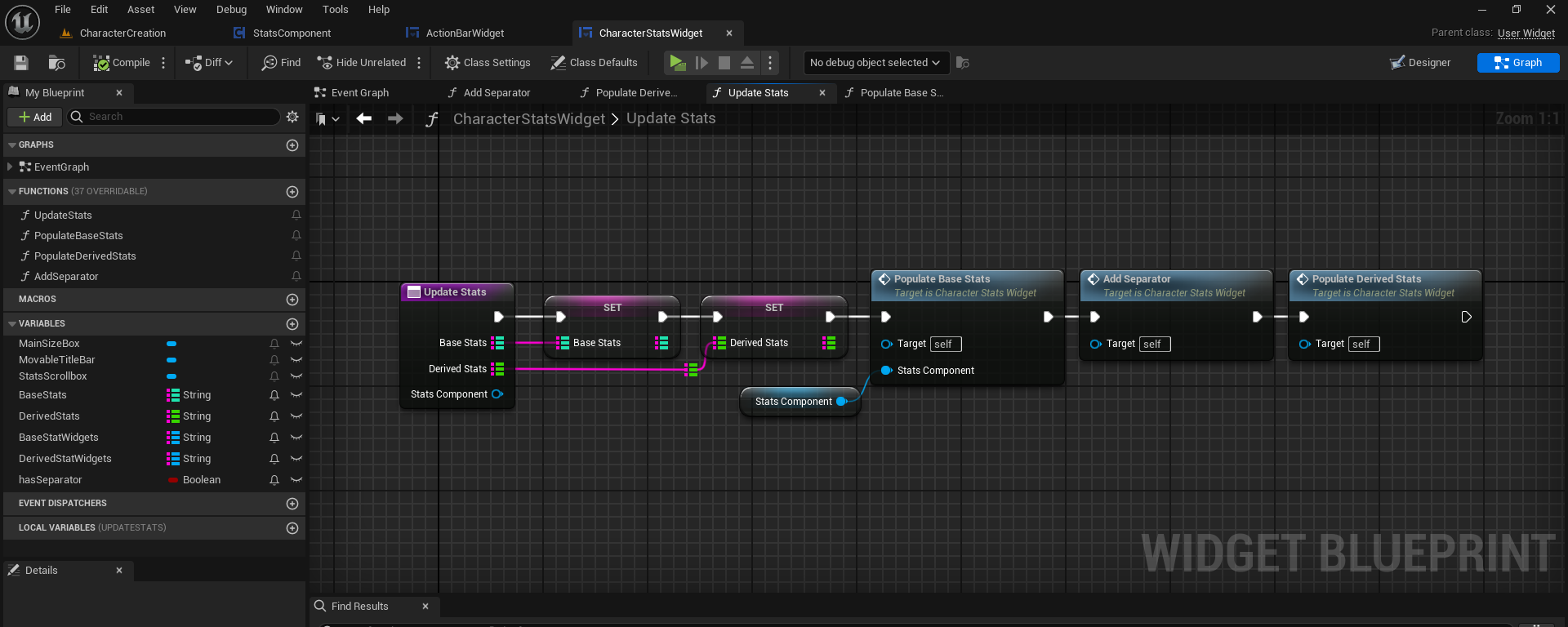Viewport: 1568px width, 627px height.
Task: Click the BaseStats variable type color pill
Action: (x=173, y=395)
